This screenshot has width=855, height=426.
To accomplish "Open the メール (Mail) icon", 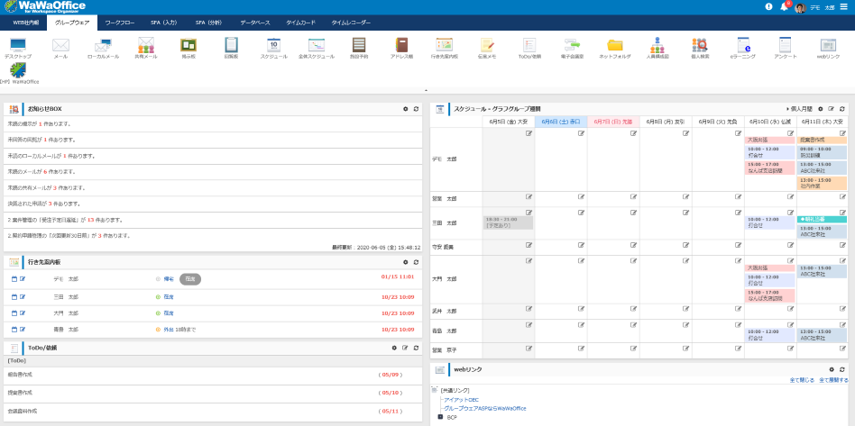I will (60, 47).
